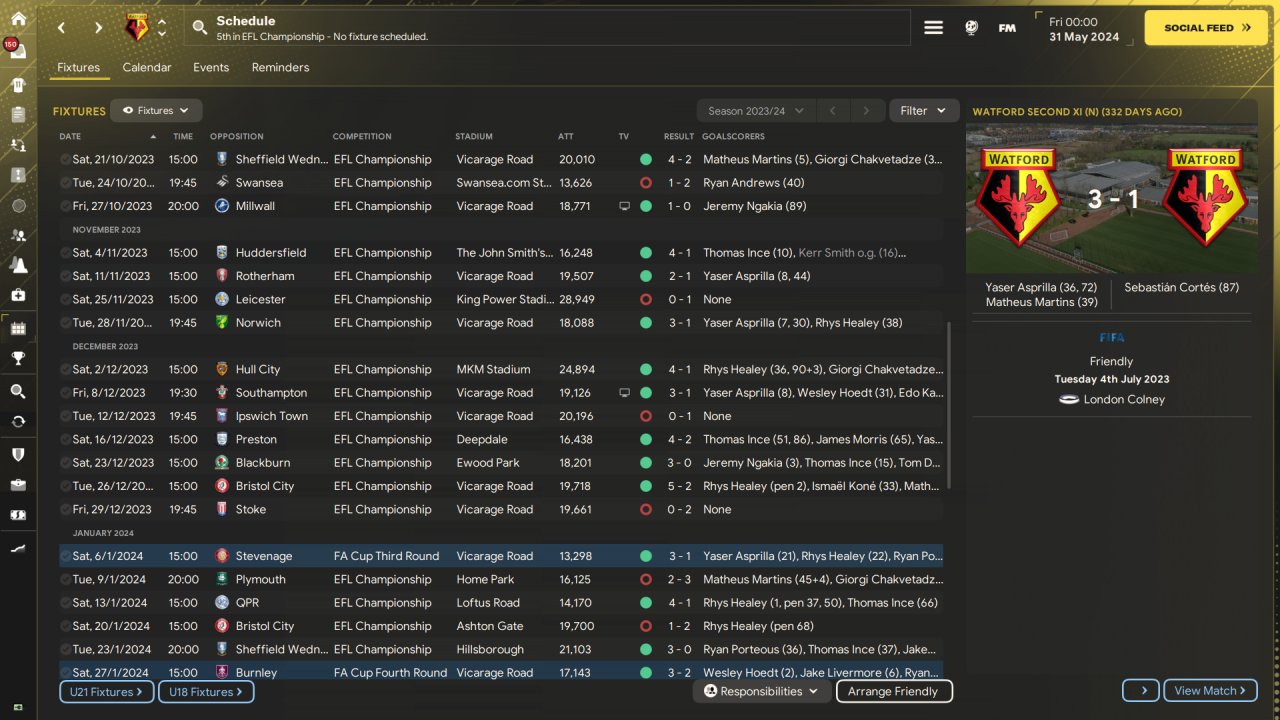Open the Schedule calendar icon in sidebar
The width and height of the screenshot is (1280, 720).
pos(18,328)
